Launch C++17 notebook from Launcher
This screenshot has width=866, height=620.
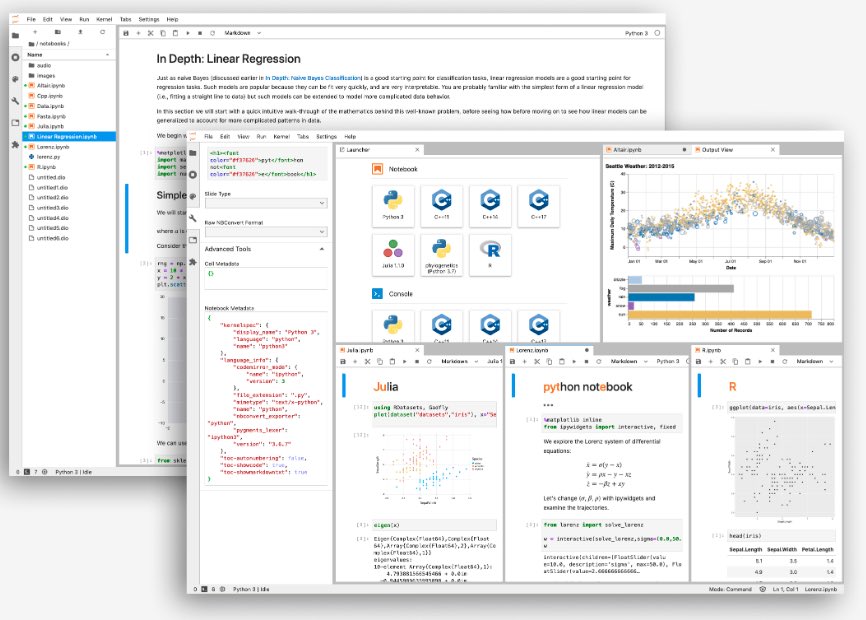pyautogui.click(x=538, y=206)
